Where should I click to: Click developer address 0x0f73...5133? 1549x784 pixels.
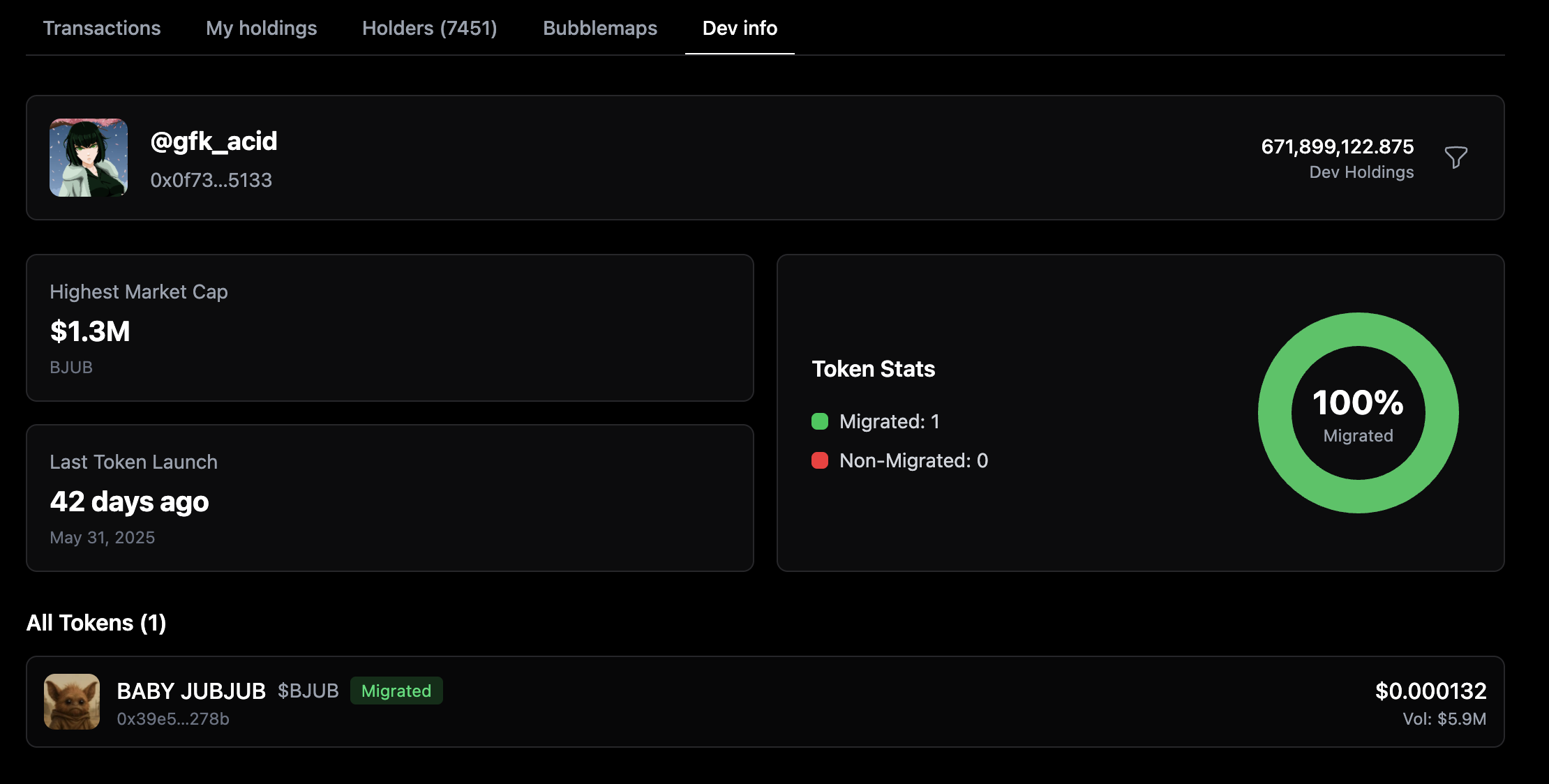point(211,180)
